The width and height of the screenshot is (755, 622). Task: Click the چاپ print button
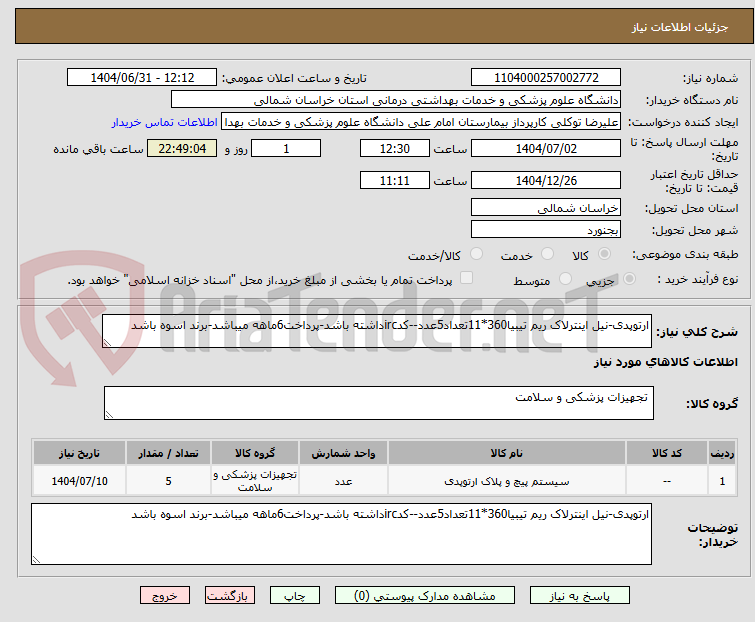pos(294,596)
